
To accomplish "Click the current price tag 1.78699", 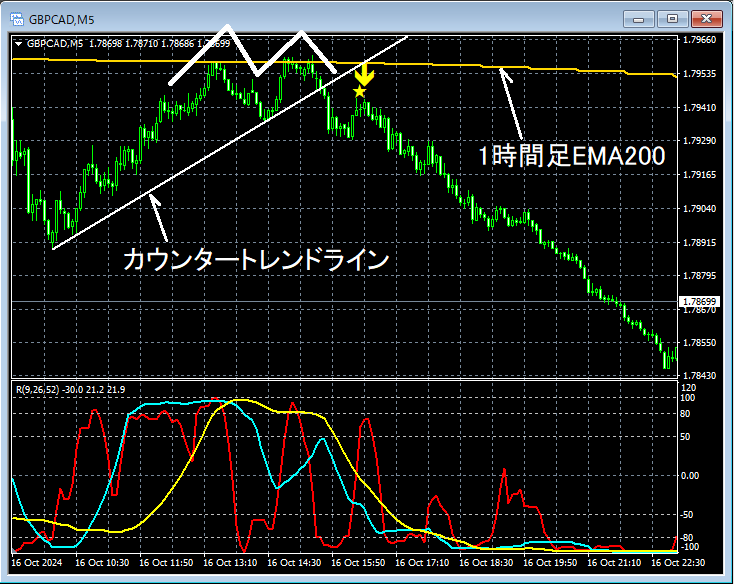I will point(699,301).
